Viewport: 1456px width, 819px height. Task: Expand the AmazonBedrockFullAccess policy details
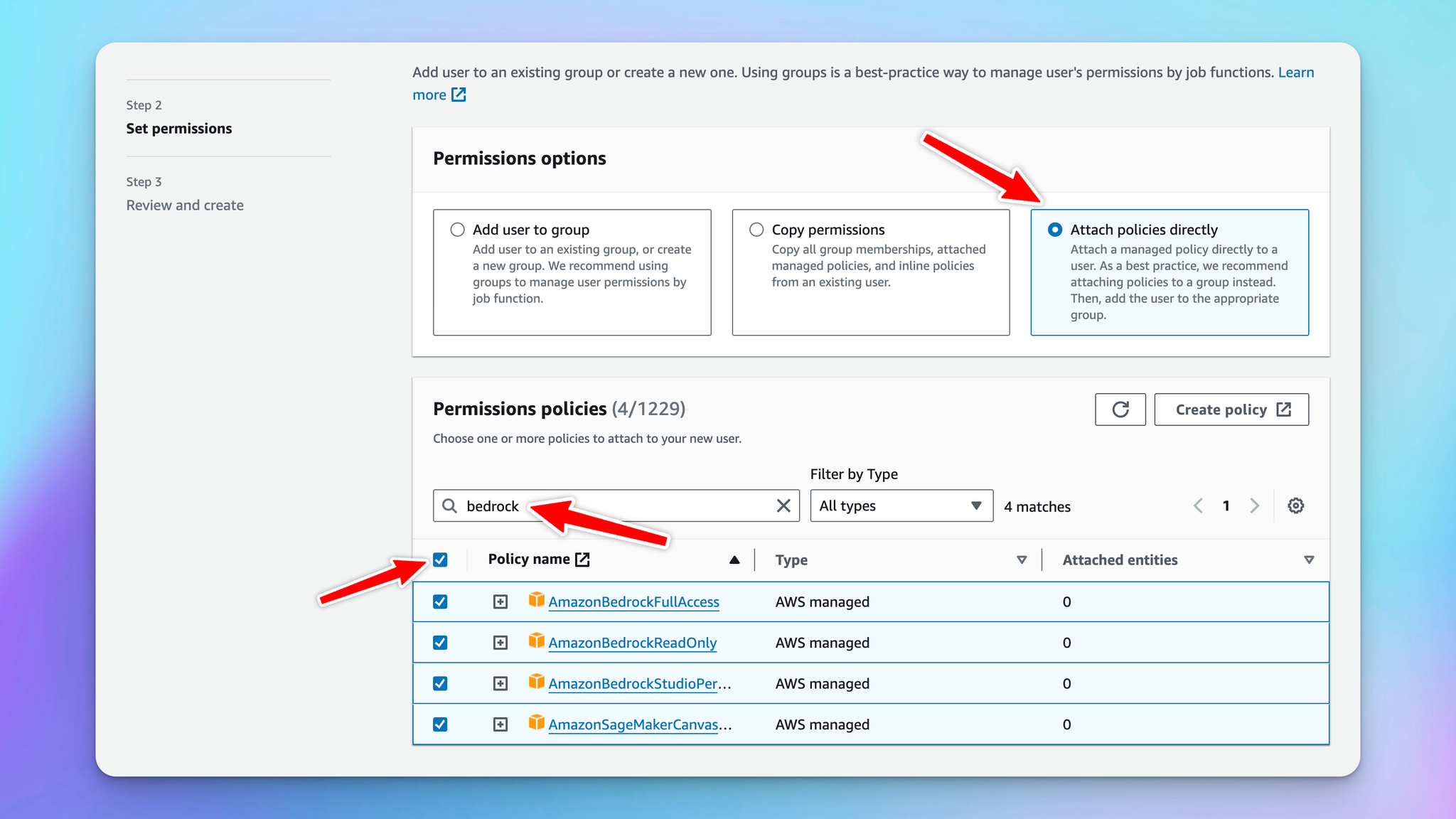[500, 601]
